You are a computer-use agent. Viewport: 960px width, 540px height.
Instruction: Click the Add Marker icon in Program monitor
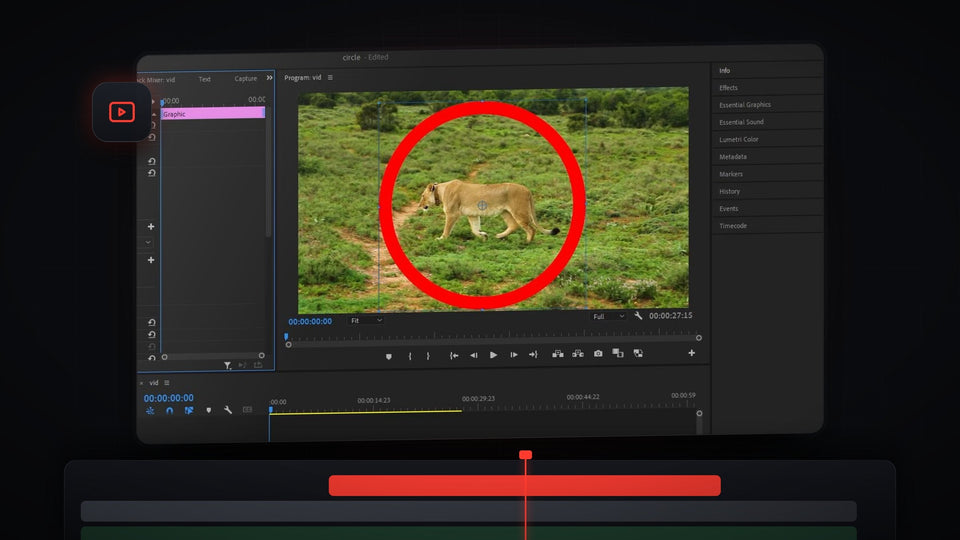coord(389,356)
